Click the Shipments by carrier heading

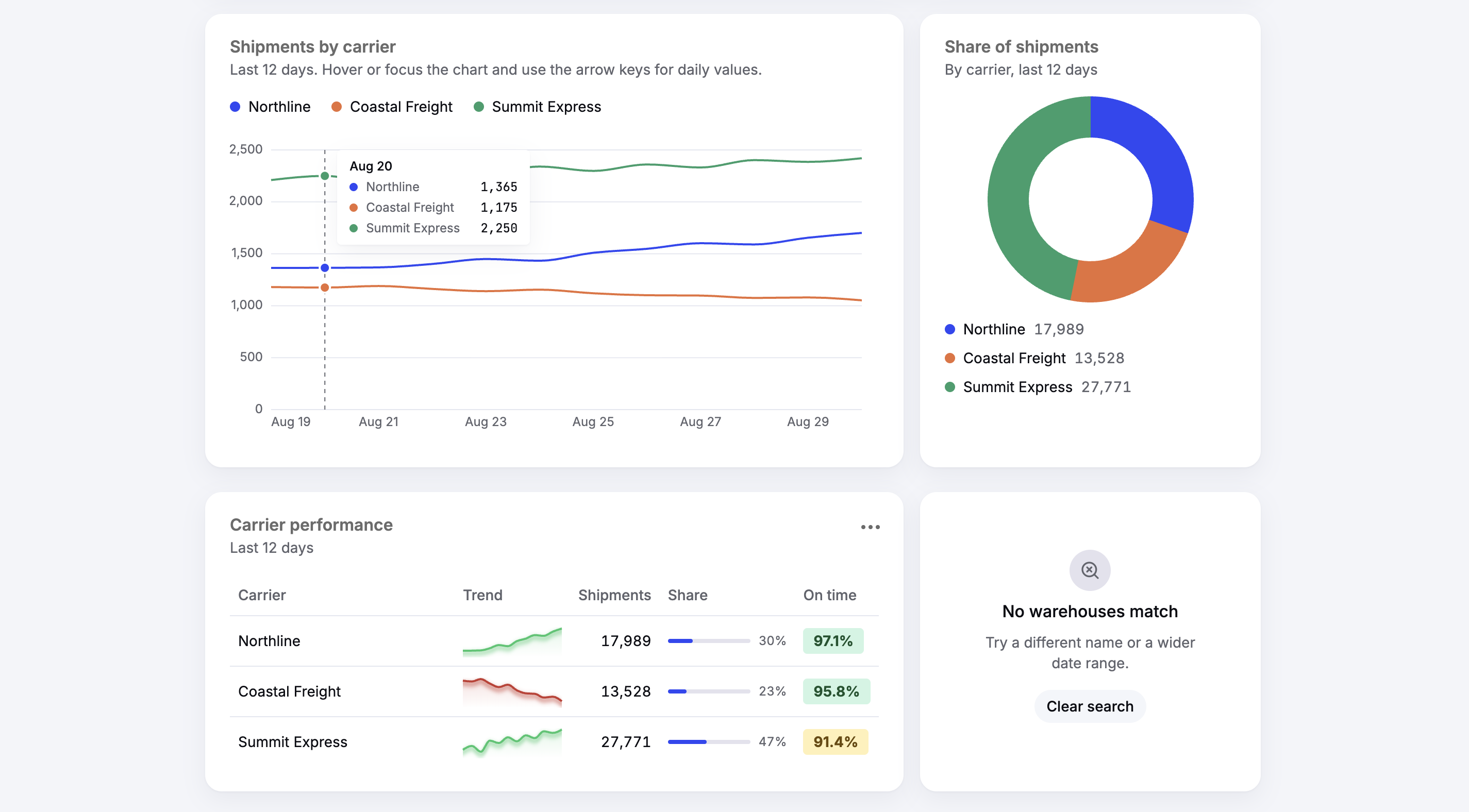[312, 47]
